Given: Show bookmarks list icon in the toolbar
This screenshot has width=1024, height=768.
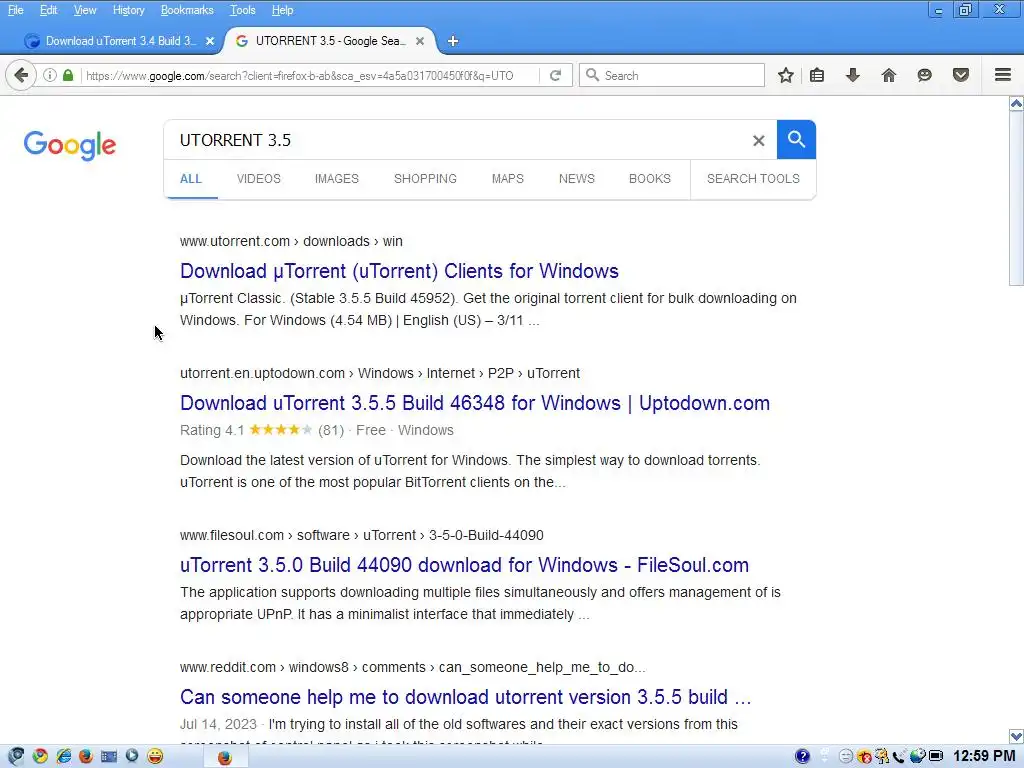Looking at the screenshot, I should coord(817,75).
